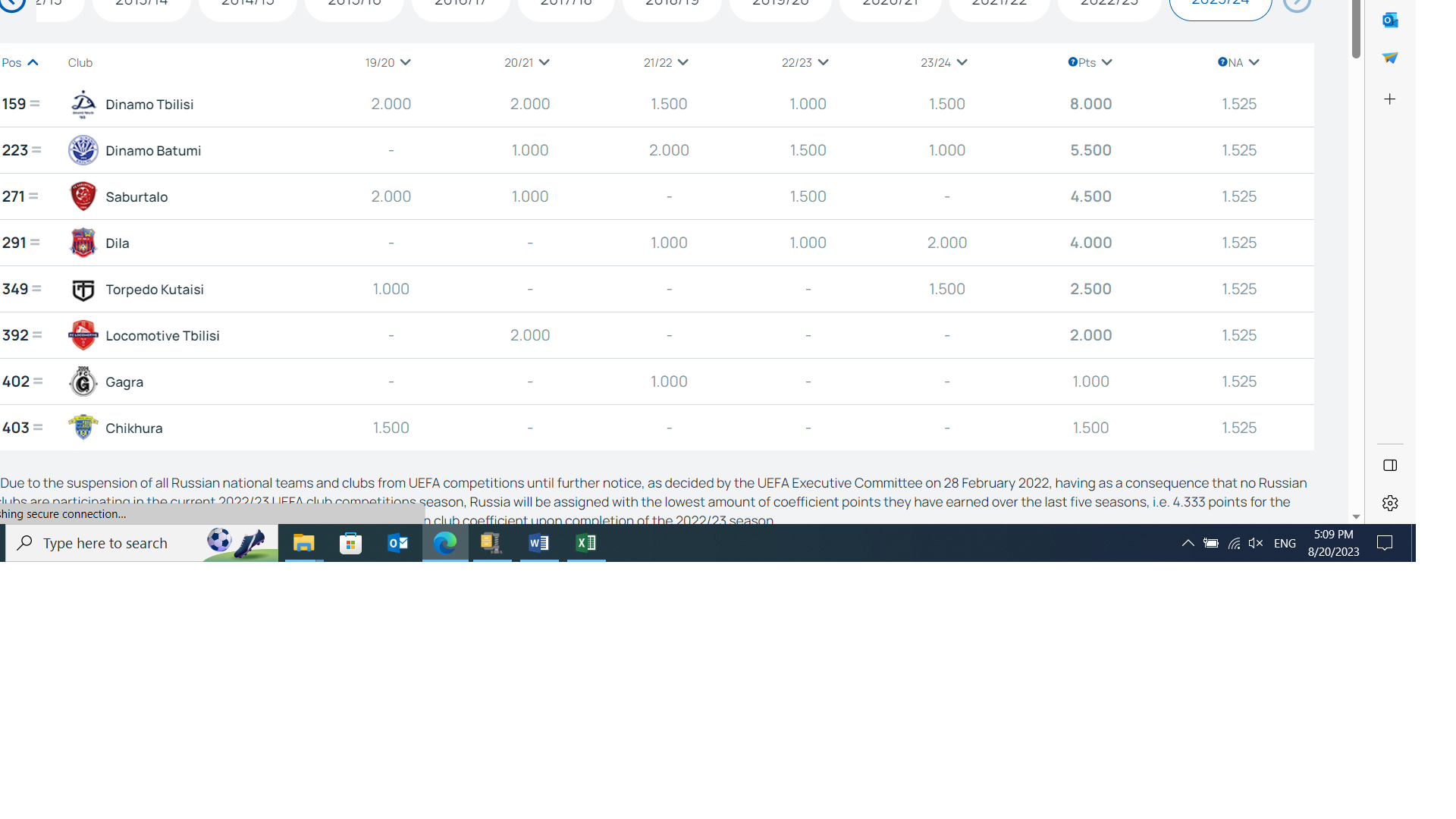
Task: Sort by Pts column chevron
Action: coord(1106,62)
